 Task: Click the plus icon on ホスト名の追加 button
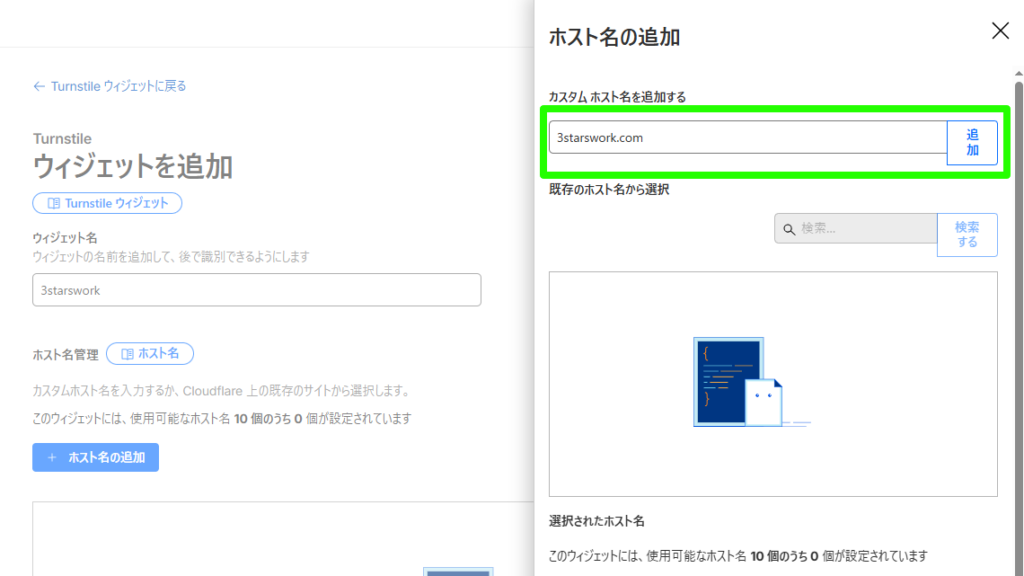point(52,458)
